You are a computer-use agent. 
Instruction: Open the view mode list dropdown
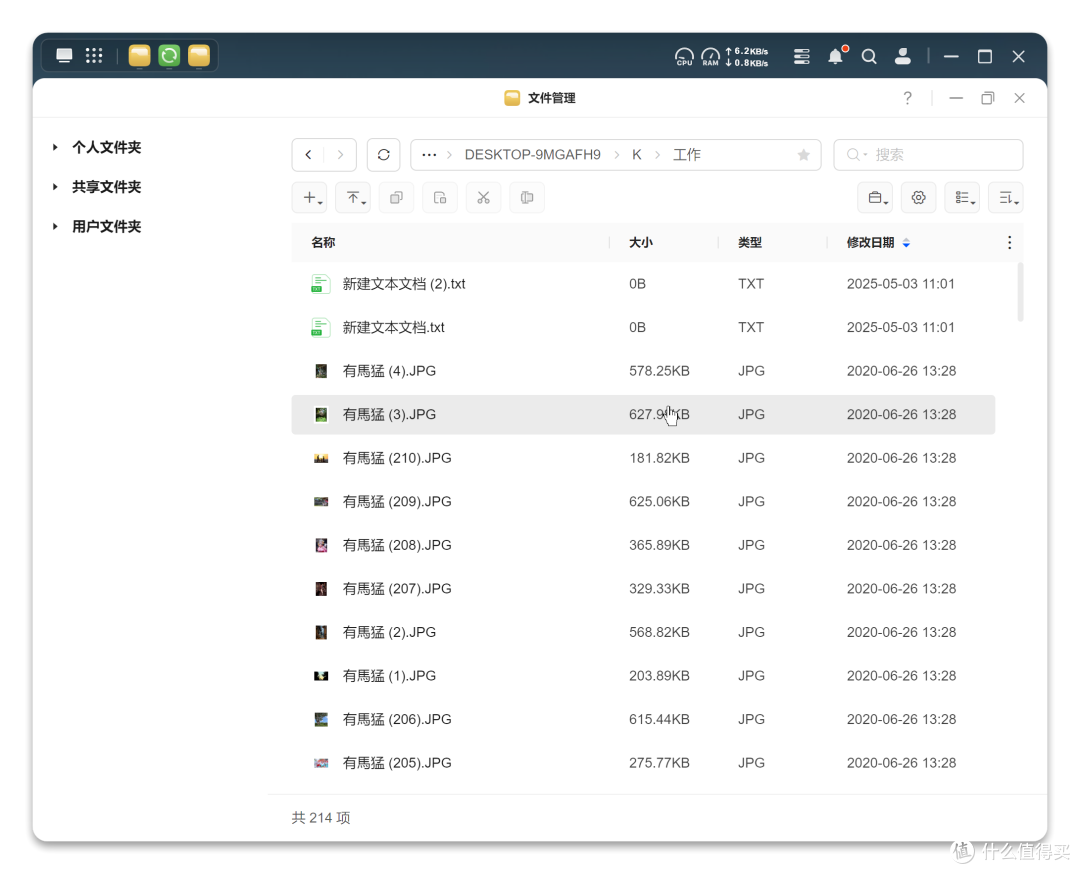tap(963, 198)
